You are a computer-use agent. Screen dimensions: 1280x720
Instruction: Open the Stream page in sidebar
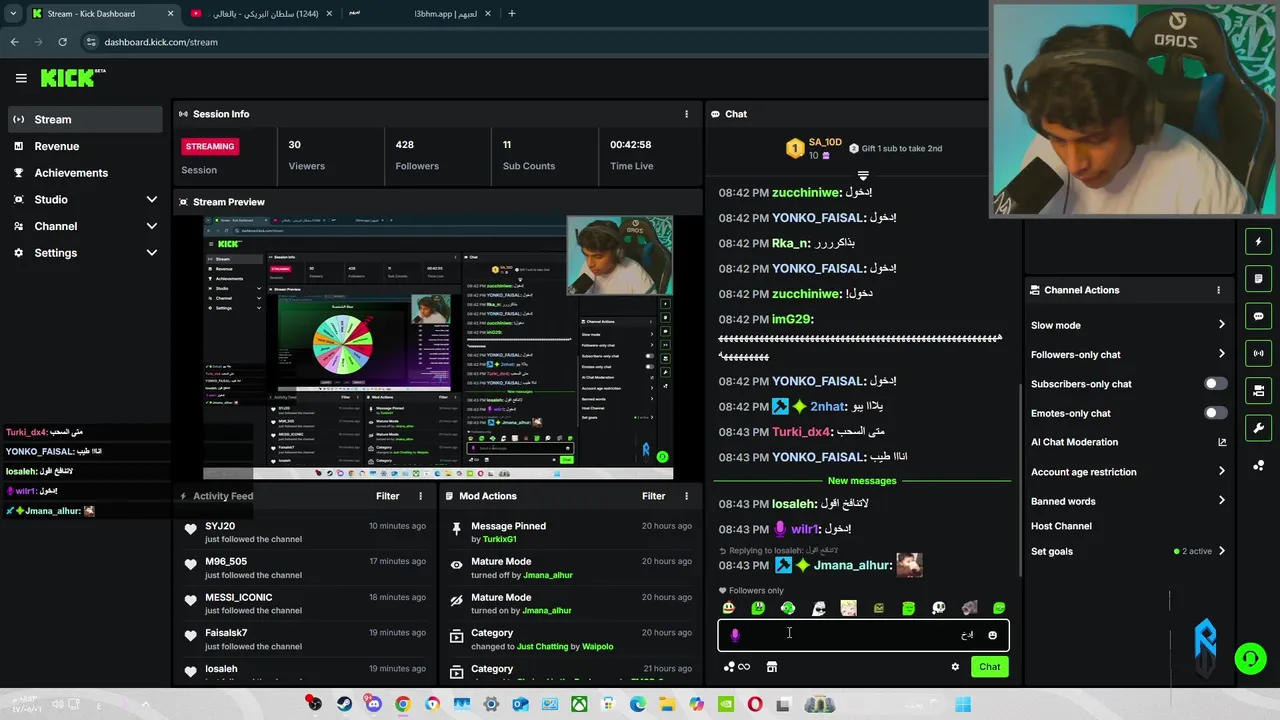(84, 119)
